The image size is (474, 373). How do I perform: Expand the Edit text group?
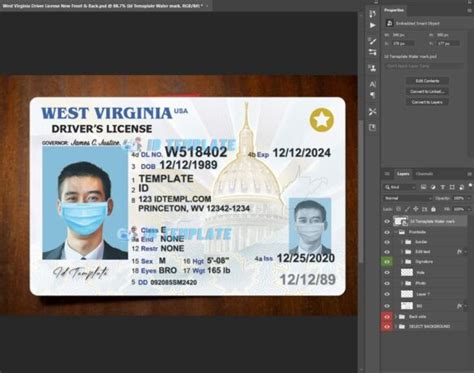tap(402, 252)
